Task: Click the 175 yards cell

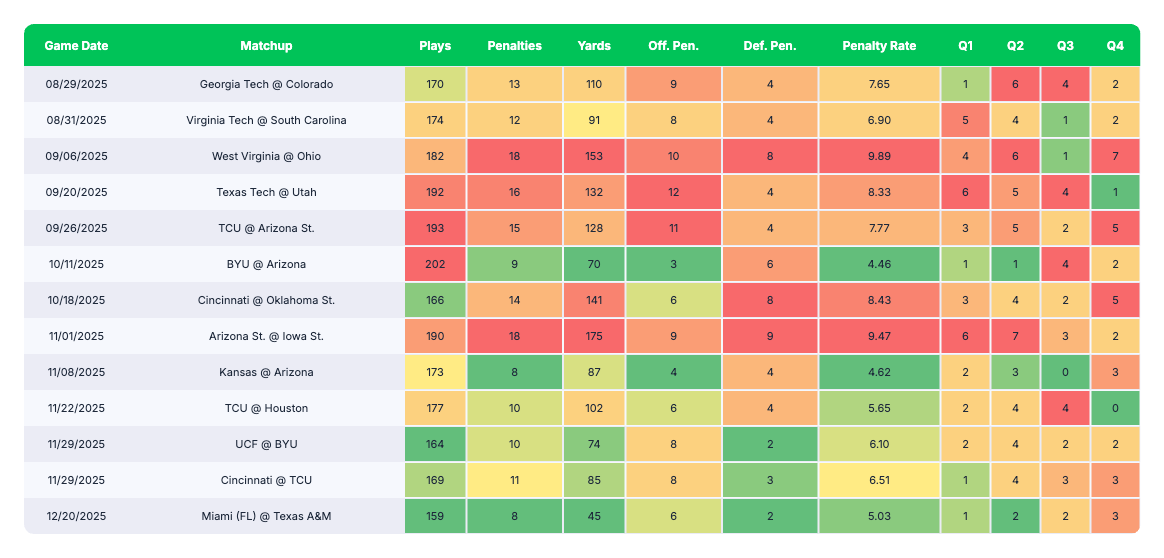Action: point(594,336)
